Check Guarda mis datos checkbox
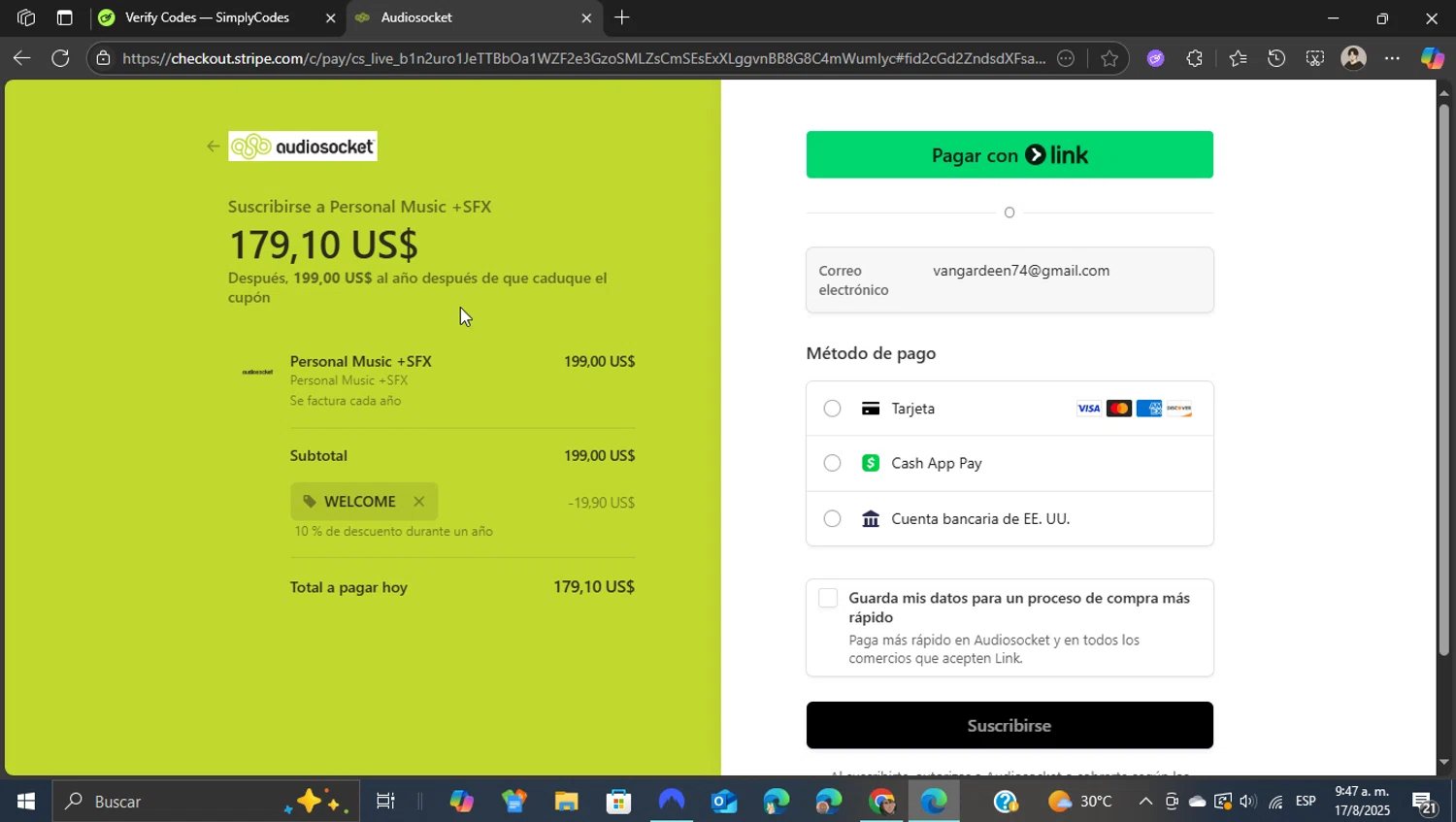 pyautogui.click(x=828, y=598)
